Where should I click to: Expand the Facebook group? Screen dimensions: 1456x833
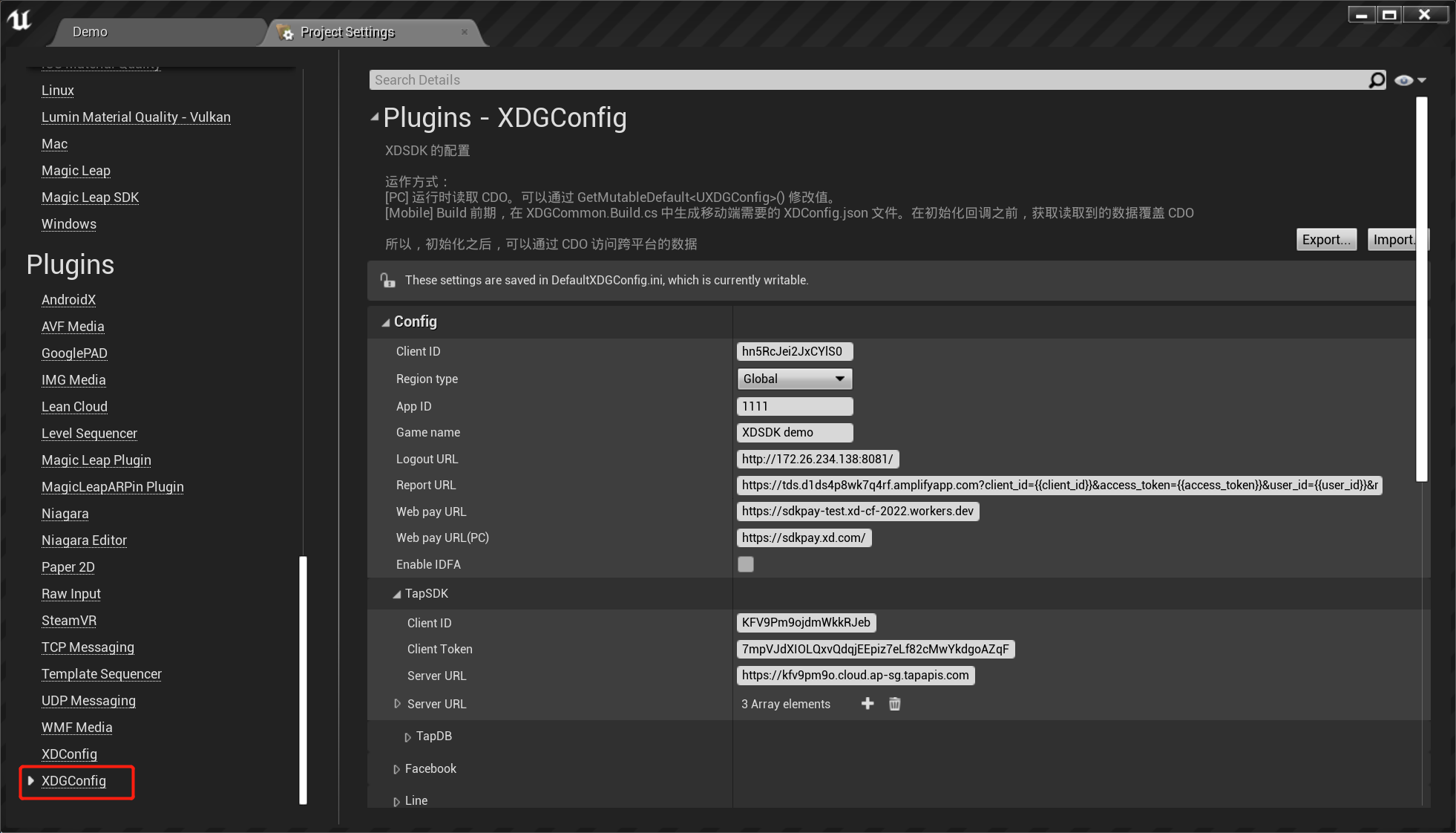coord(396,769)
